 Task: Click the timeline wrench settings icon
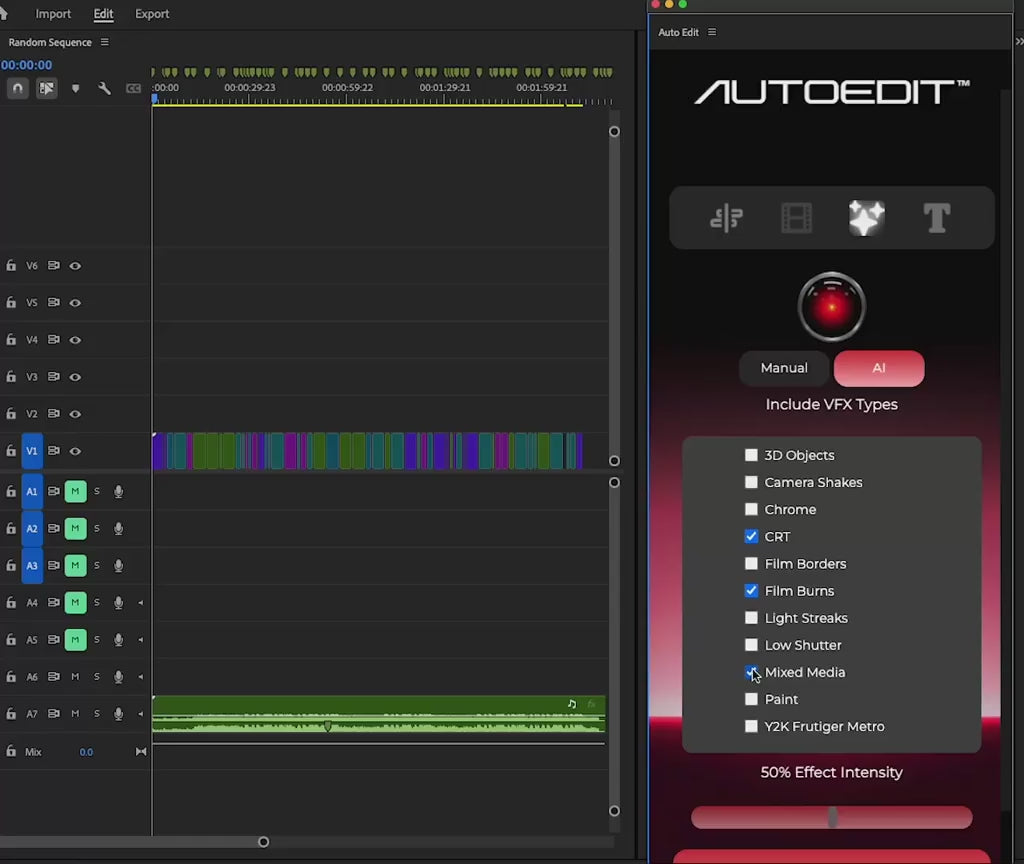(x=104, y=88)
